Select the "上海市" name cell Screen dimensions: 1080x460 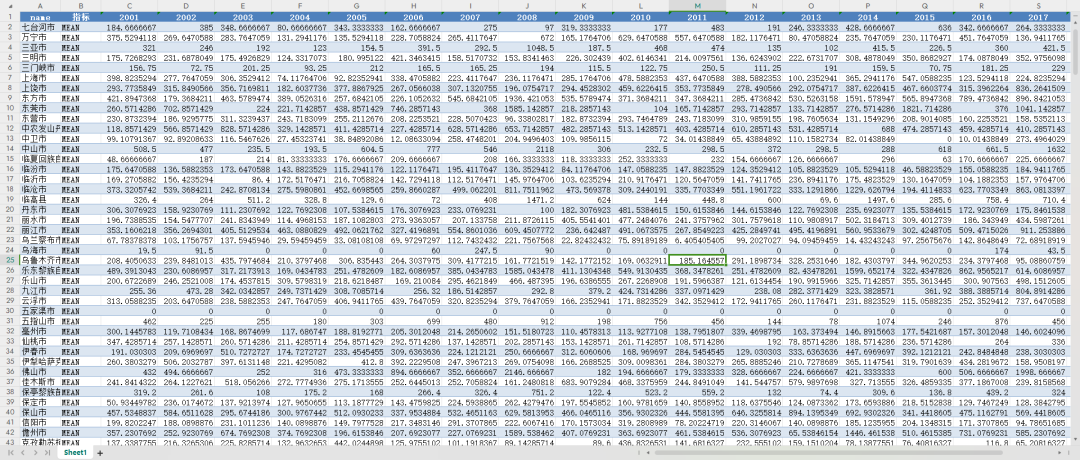(39, 79)
